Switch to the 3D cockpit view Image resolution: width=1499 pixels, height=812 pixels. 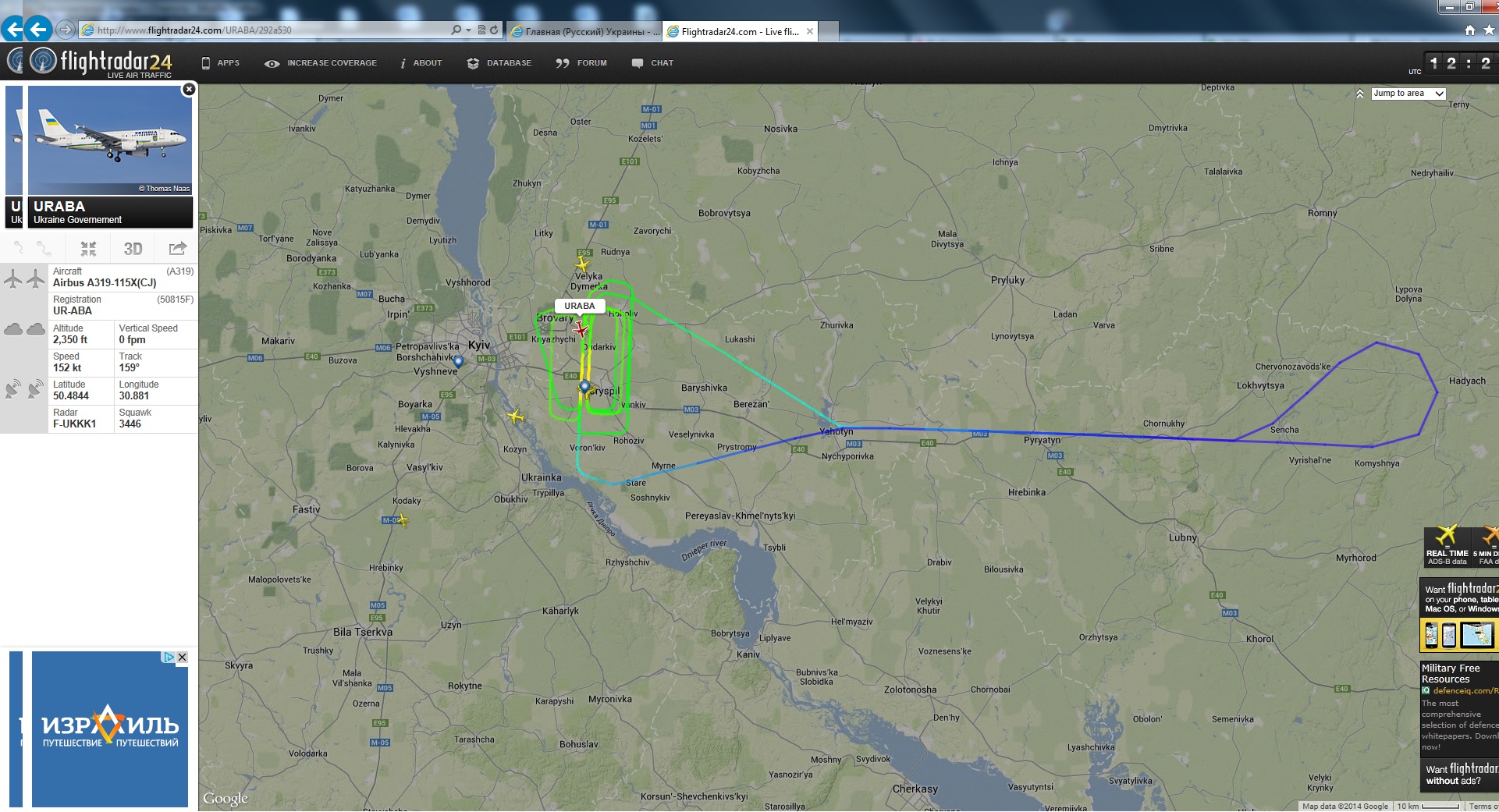tap(133, 249)
